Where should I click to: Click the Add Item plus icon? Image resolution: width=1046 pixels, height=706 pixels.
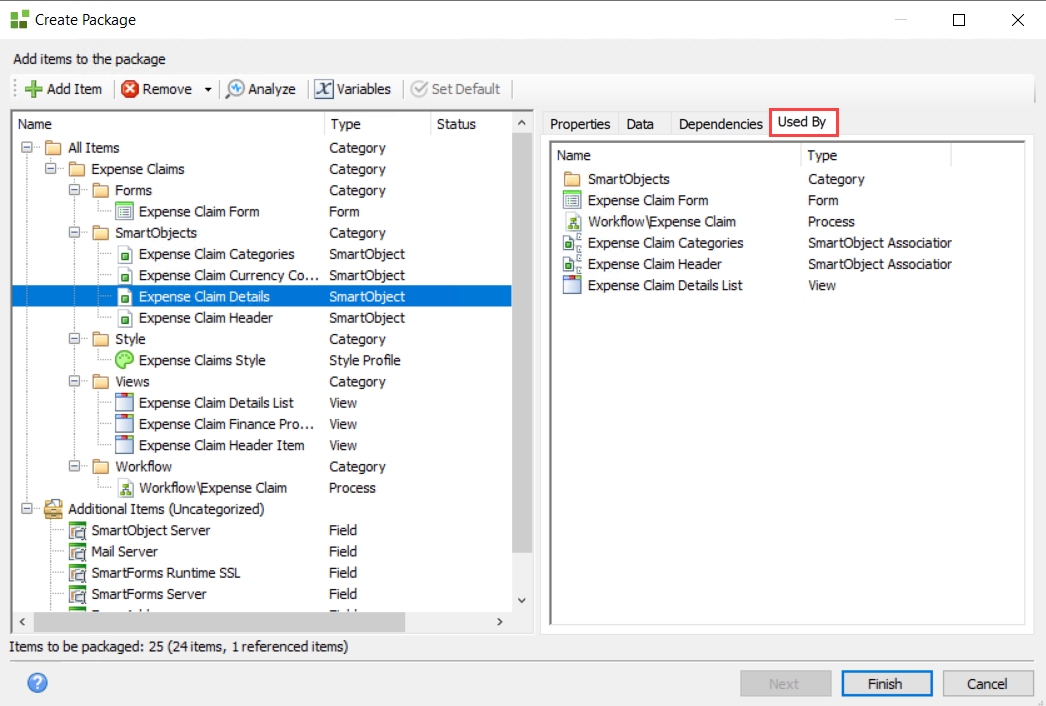(33, 89)
